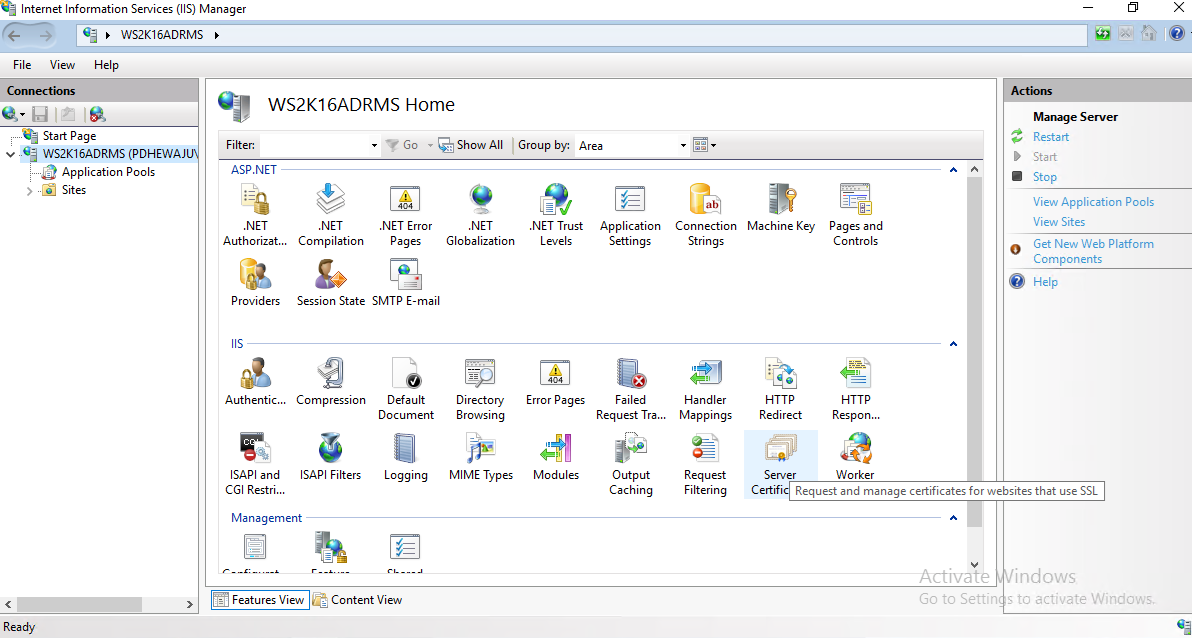Viewport: 1192px width, 638px height.
Task: Expand the Sites tree node
Action: tap(30, 191)
